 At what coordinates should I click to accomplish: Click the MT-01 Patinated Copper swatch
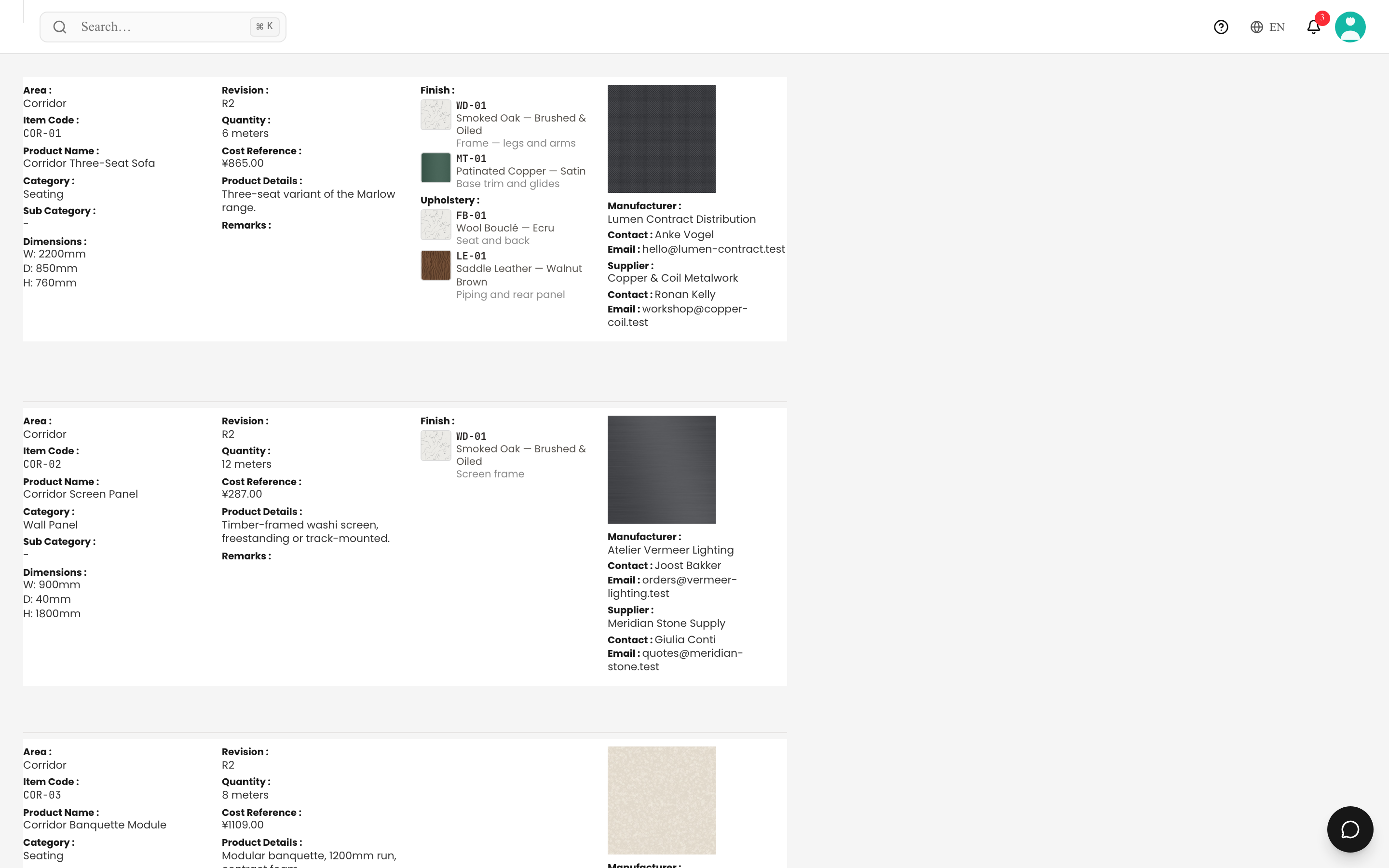(x=436, y=168)
